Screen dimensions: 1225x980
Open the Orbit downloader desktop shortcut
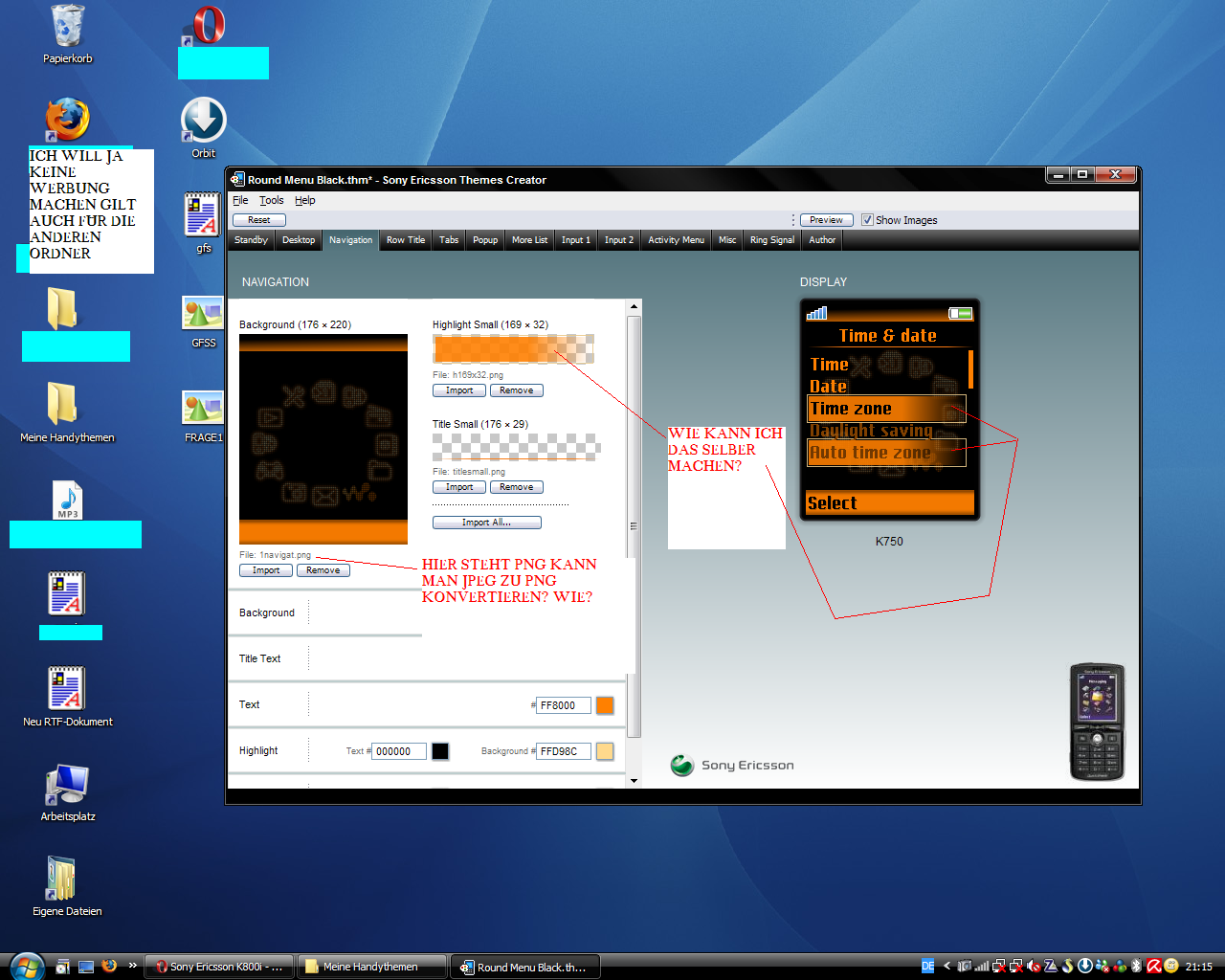pos(204,121)
